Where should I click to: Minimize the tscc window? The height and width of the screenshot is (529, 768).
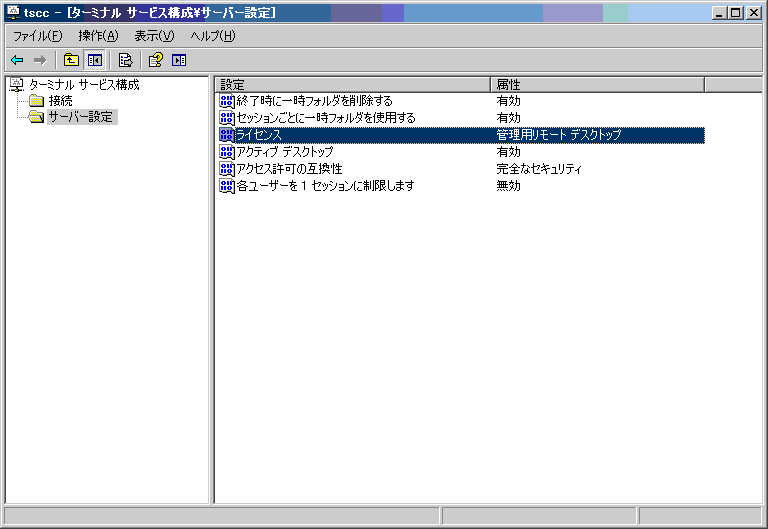720,13
